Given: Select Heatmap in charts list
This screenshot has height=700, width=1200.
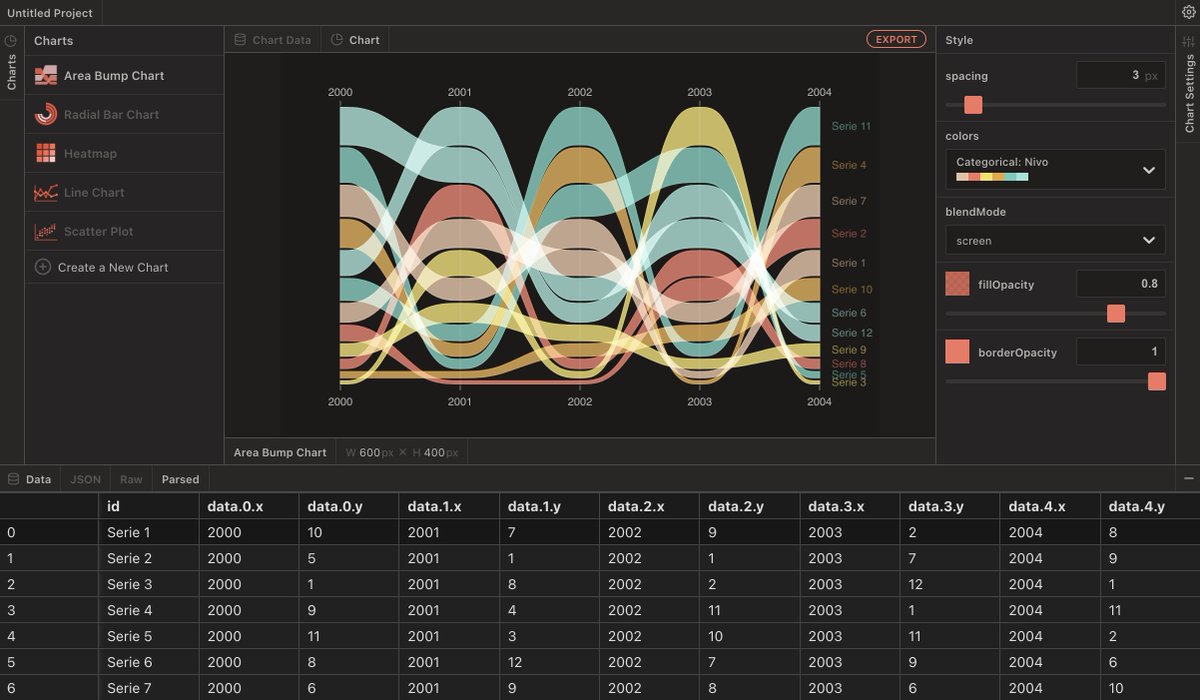Looking at the screenshot, I should click(x=124, y=153).
